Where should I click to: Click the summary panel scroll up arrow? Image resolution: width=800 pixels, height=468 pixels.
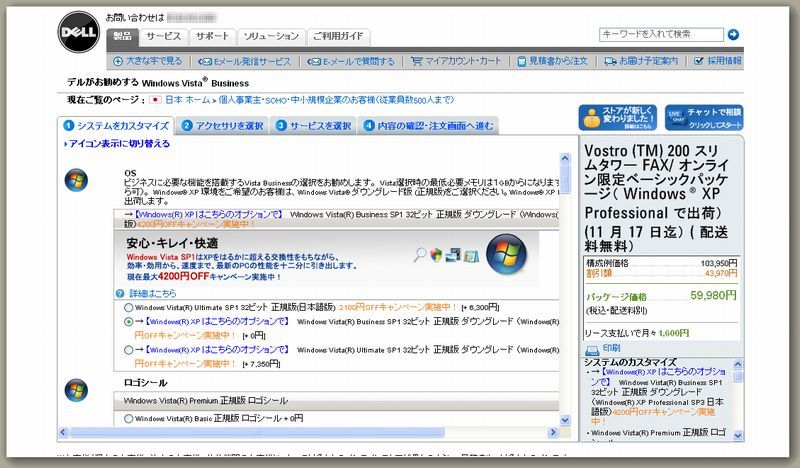pos(738,364)
